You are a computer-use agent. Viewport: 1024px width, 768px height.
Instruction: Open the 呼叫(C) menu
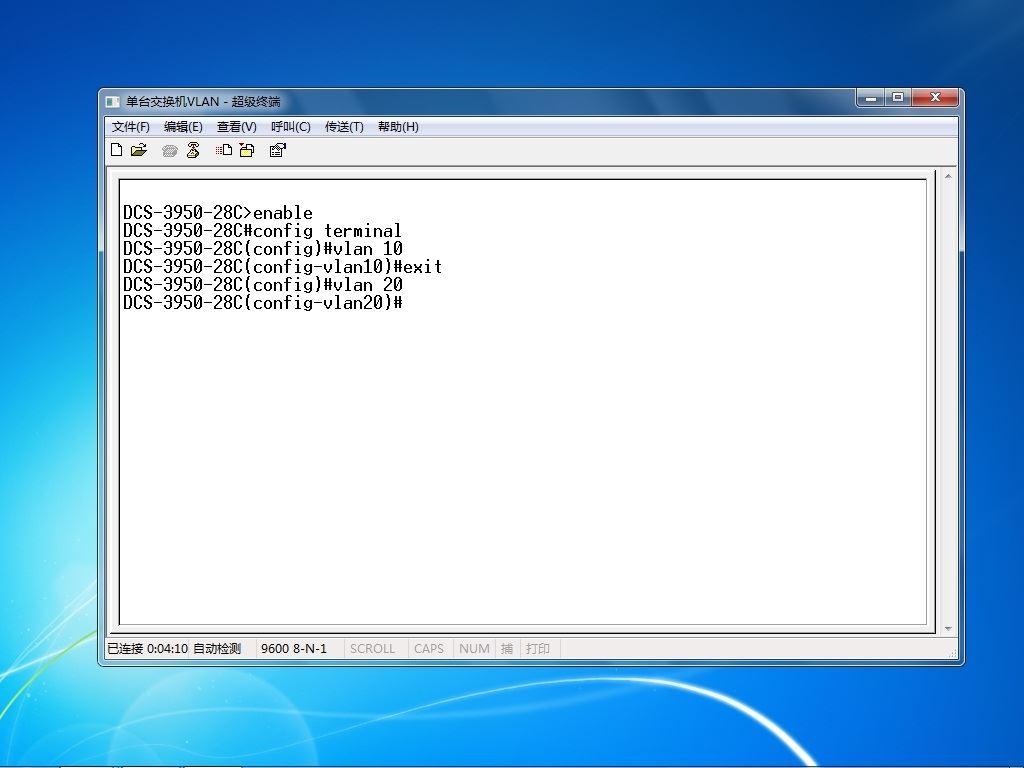tap(291, 127)
